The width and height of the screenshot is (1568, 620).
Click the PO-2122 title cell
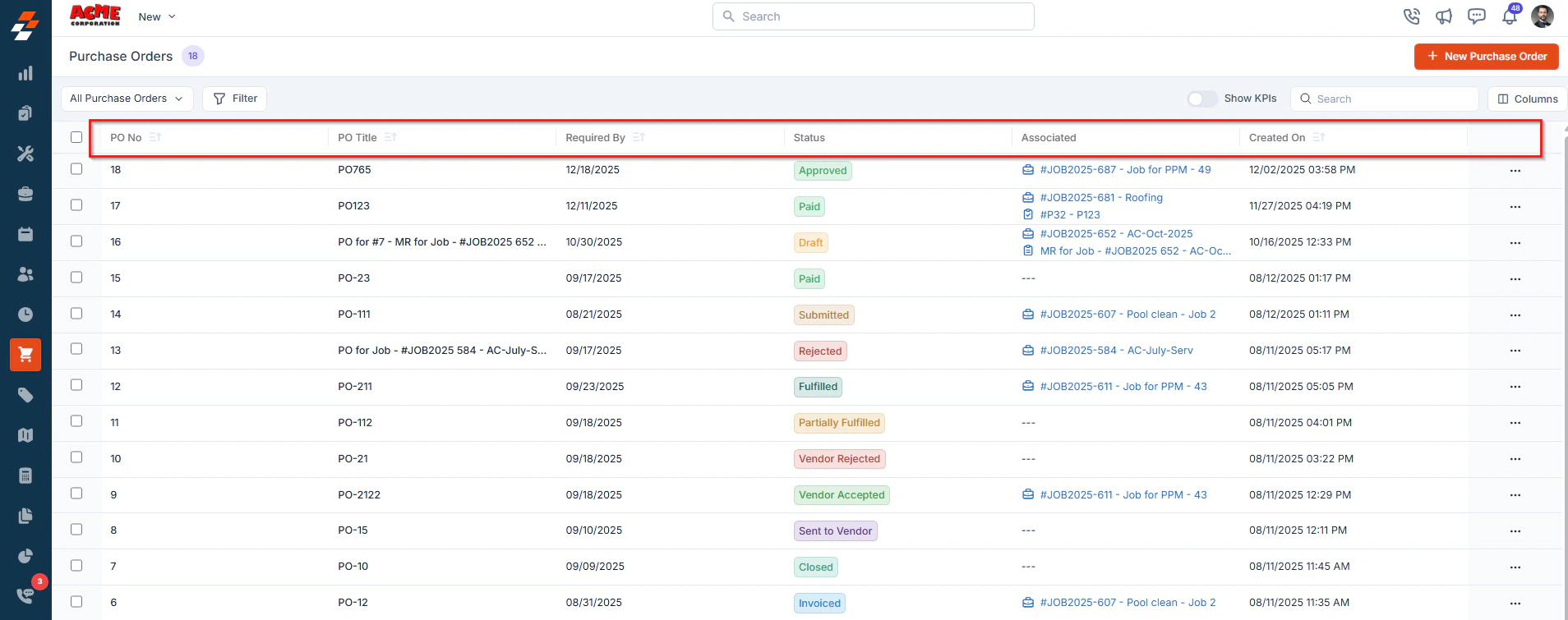(x=359, y=495)
